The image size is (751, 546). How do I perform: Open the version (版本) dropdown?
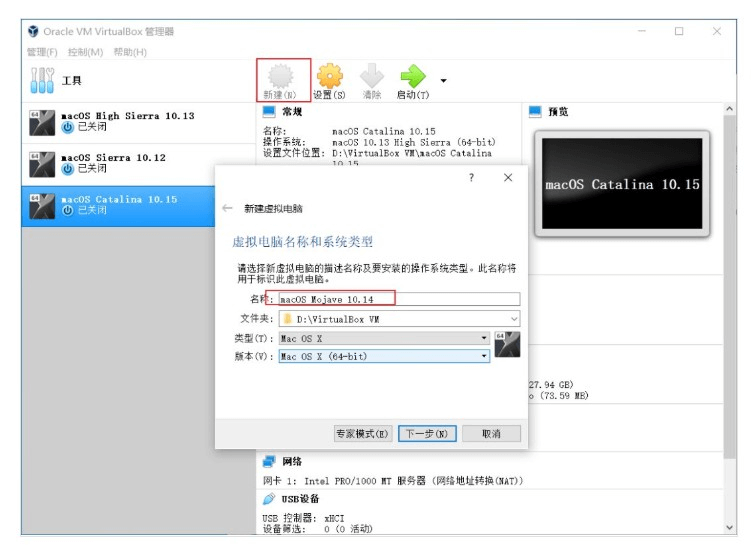pos(384,356)
